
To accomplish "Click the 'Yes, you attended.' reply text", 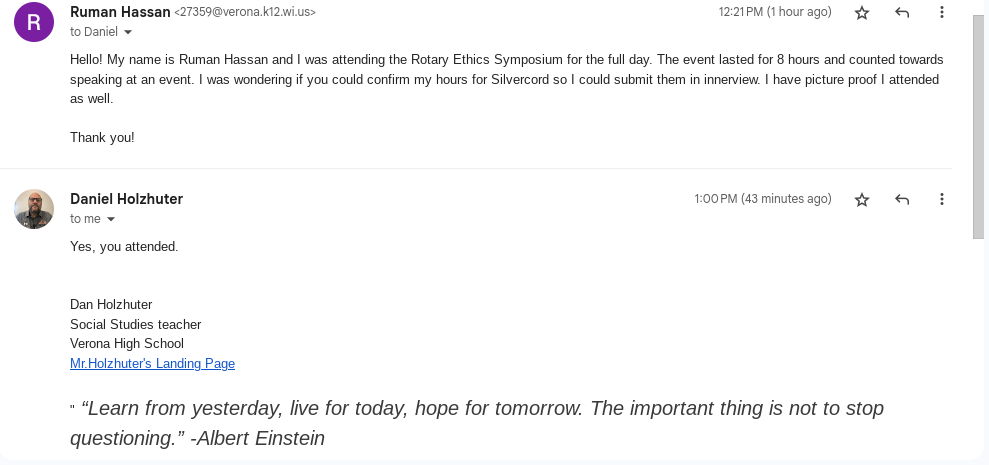I will click(x=124, y=246).
